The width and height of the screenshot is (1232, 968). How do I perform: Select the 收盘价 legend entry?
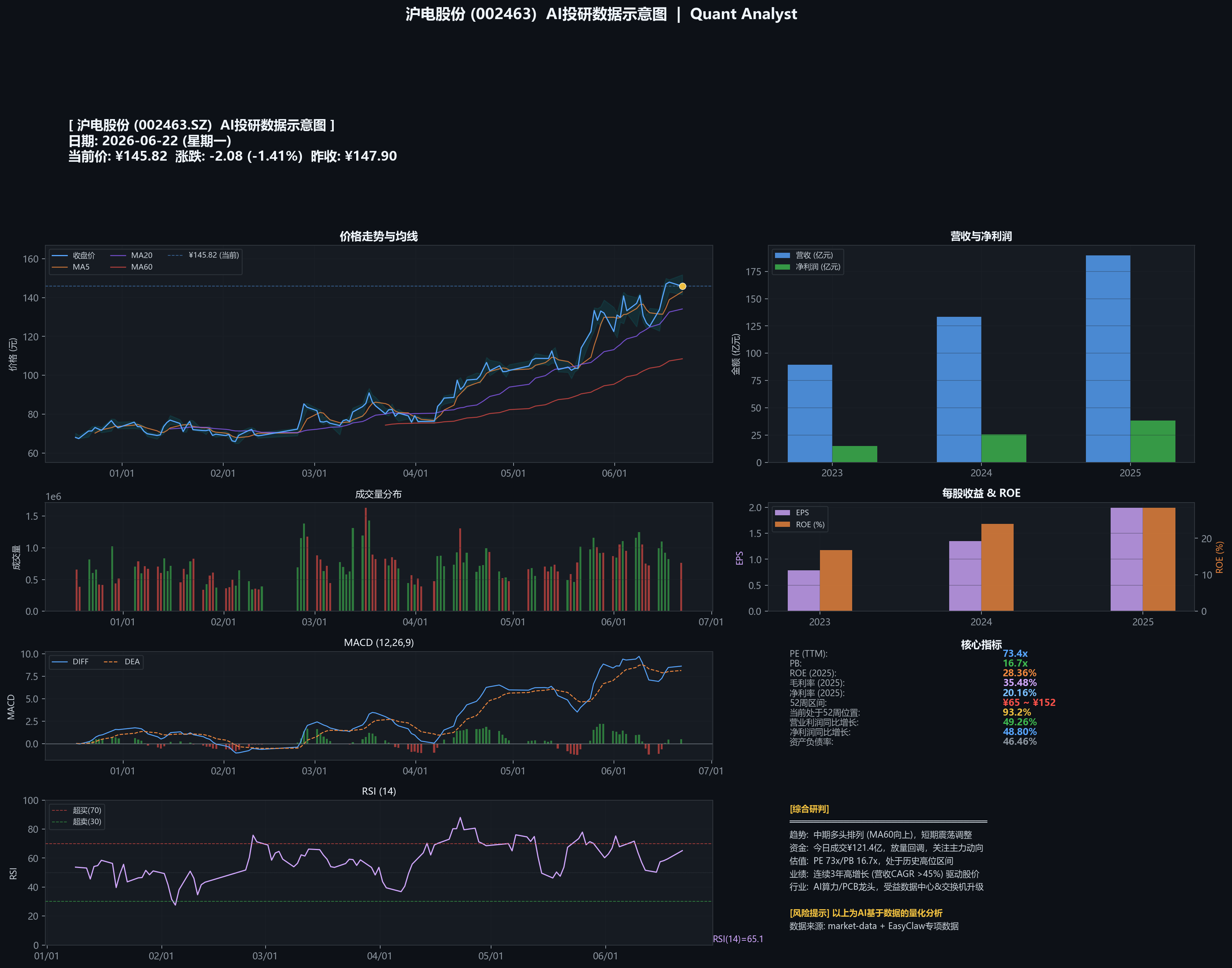click(74, 255)
